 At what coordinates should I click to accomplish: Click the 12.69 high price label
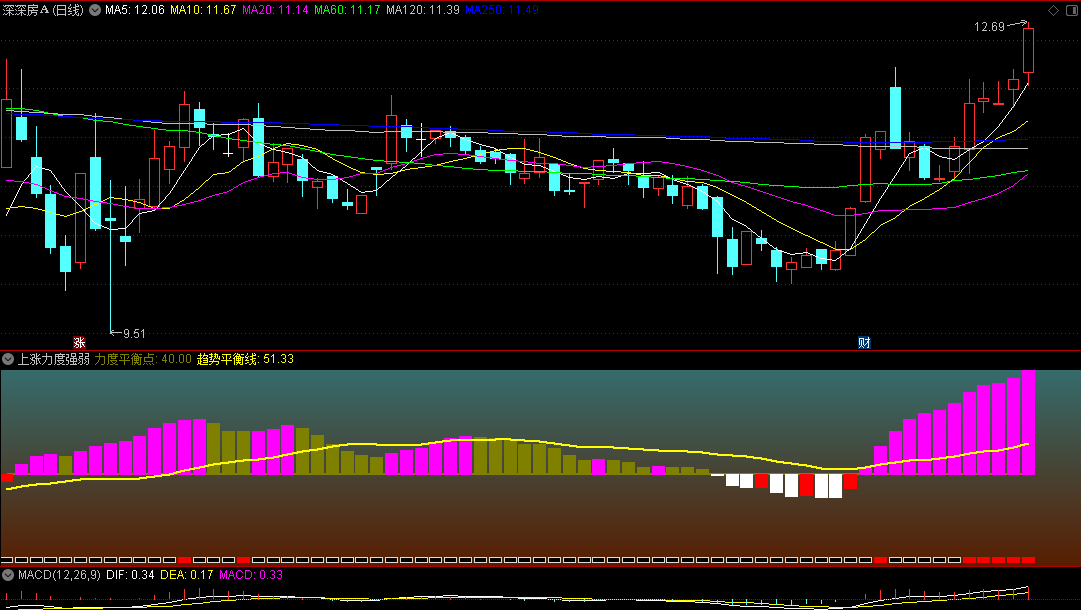point(989,27)
